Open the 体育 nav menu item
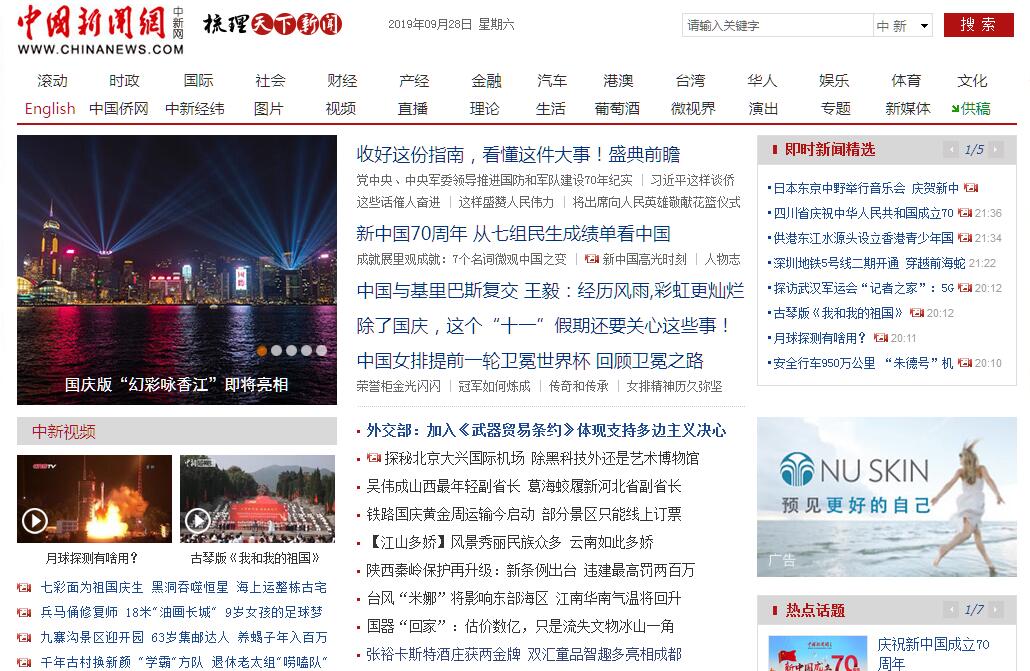 tap(906, 81)
